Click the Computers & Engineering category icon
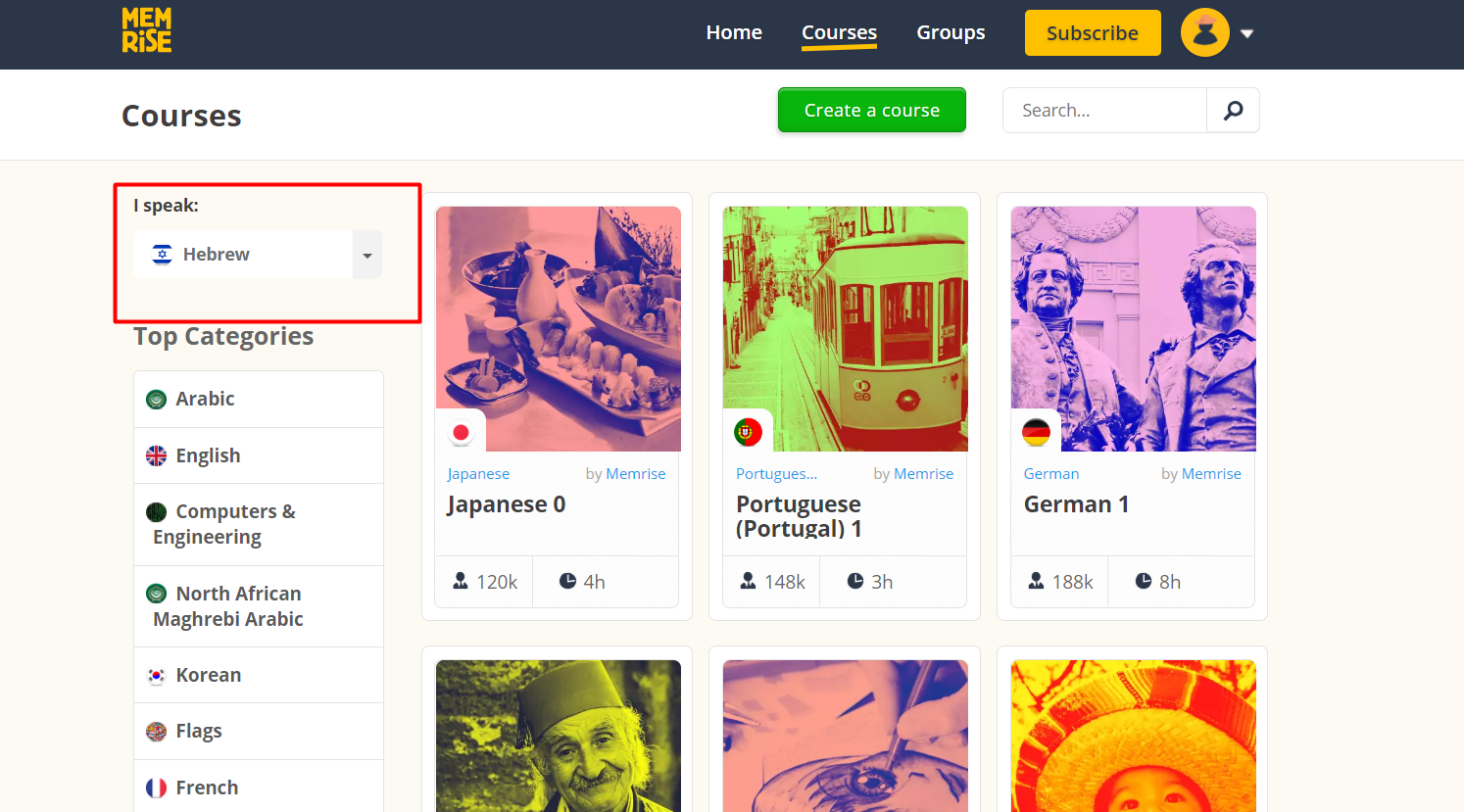The width and height of the screenshot is (1464, 812). click(x=156, y=512)
